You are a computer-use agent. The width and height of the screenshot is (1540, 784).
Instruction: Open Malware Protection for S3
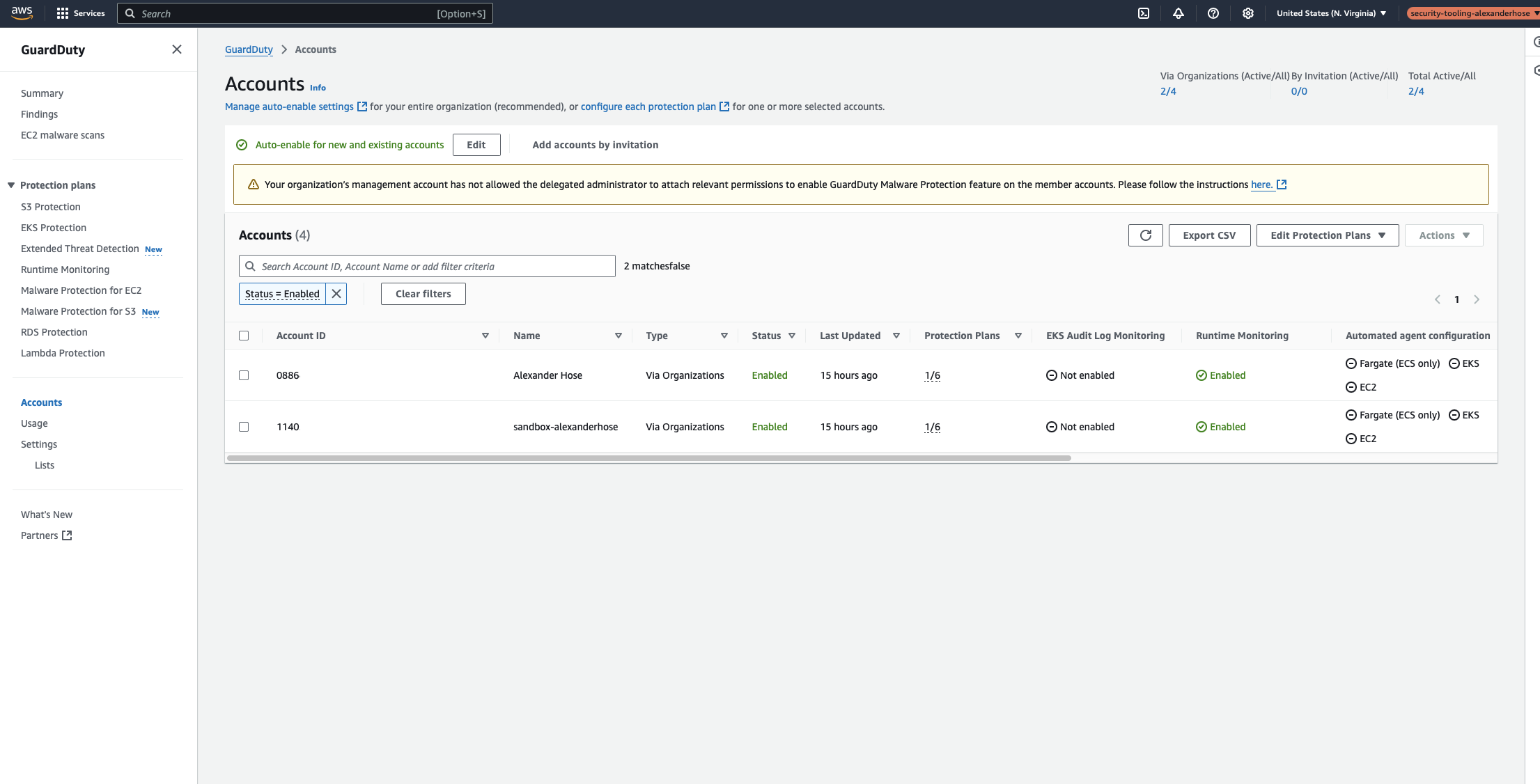point(78,311)
